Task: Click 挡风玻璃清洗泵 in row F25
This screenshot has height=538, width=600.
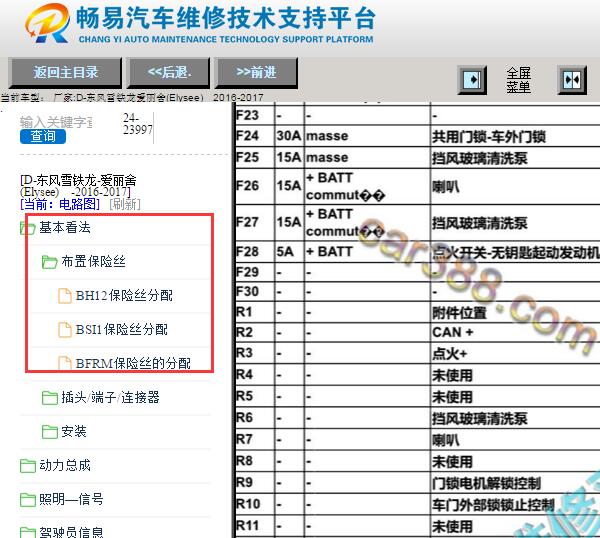Action: [x=480, y=158]
